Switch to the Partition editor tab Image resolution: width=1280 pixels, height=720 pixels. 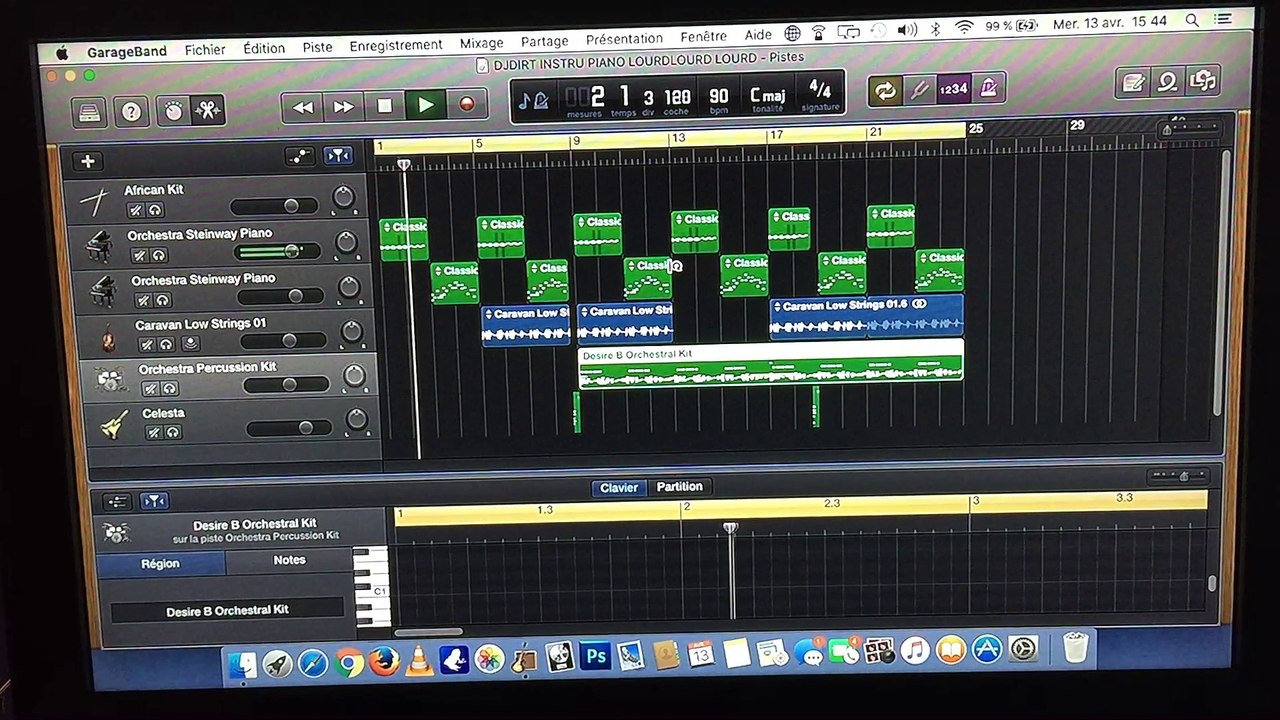click(679, 487)
